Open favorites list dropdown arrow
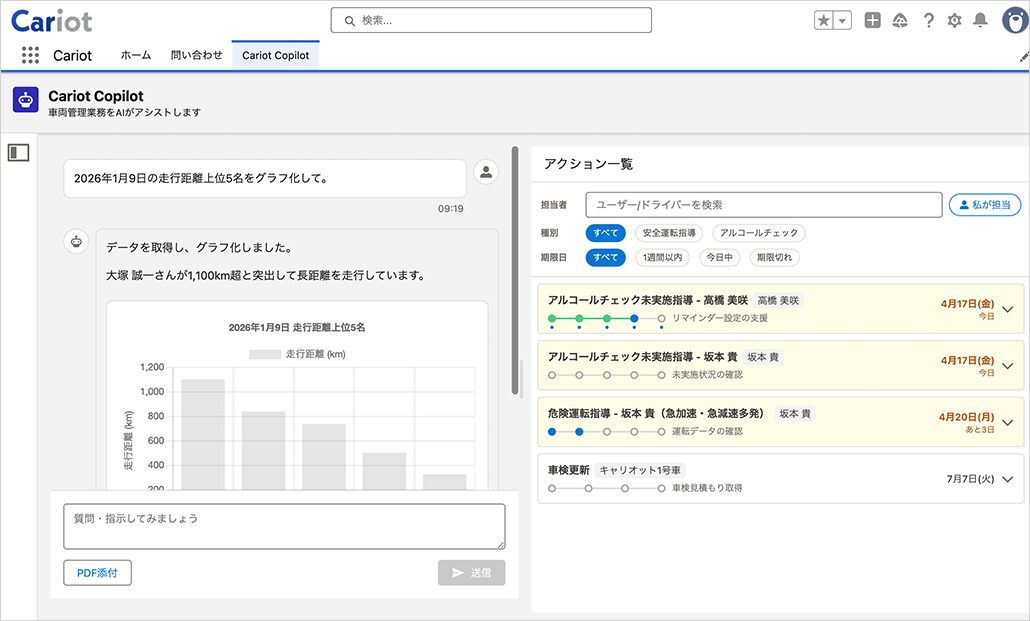The height and width of the screenshot is (621, 1030). tap(842, 20)
